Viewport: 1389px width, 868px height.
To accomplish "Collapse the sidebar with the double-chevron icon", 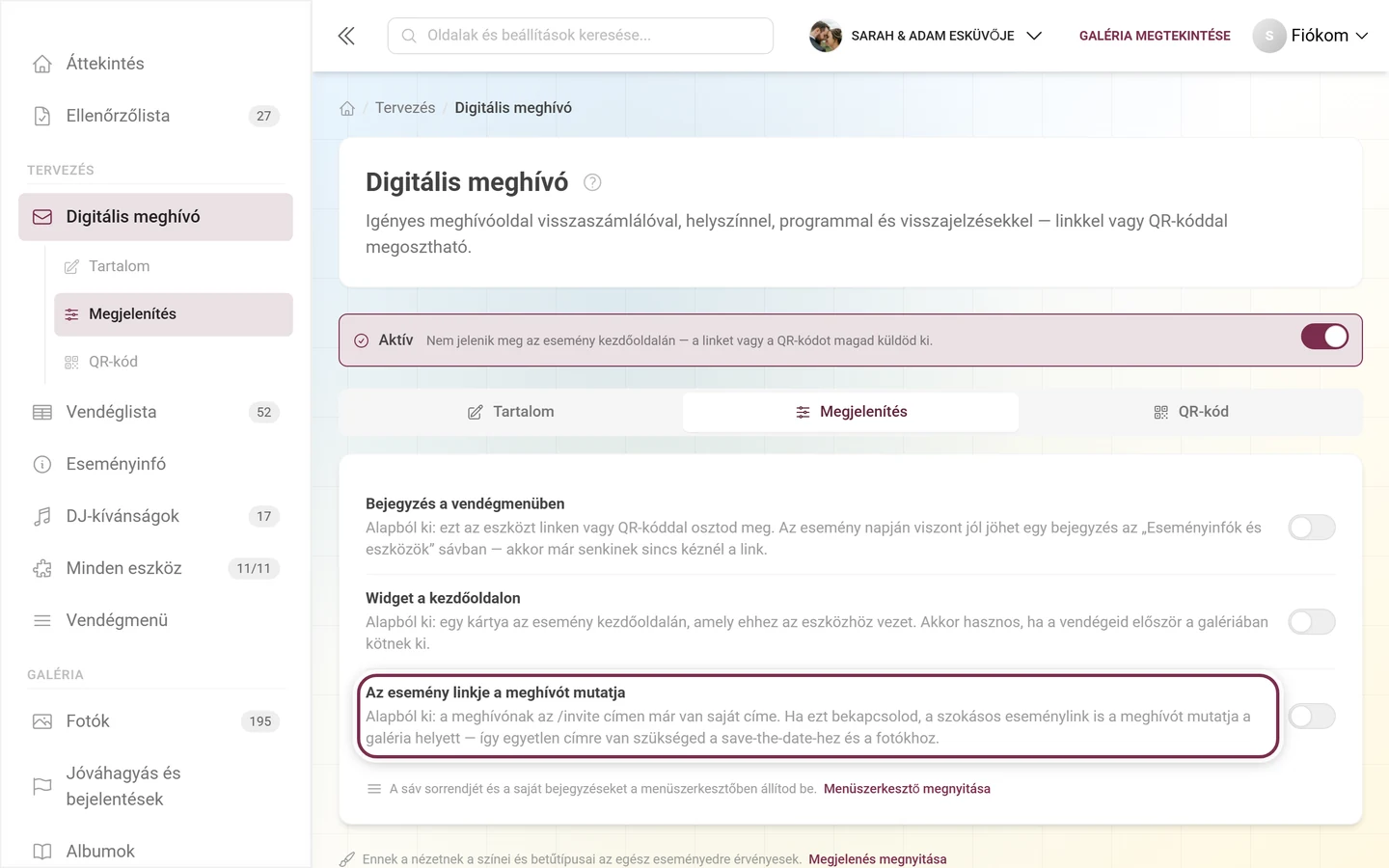I will pyautogui.click(x=346, y=36).
